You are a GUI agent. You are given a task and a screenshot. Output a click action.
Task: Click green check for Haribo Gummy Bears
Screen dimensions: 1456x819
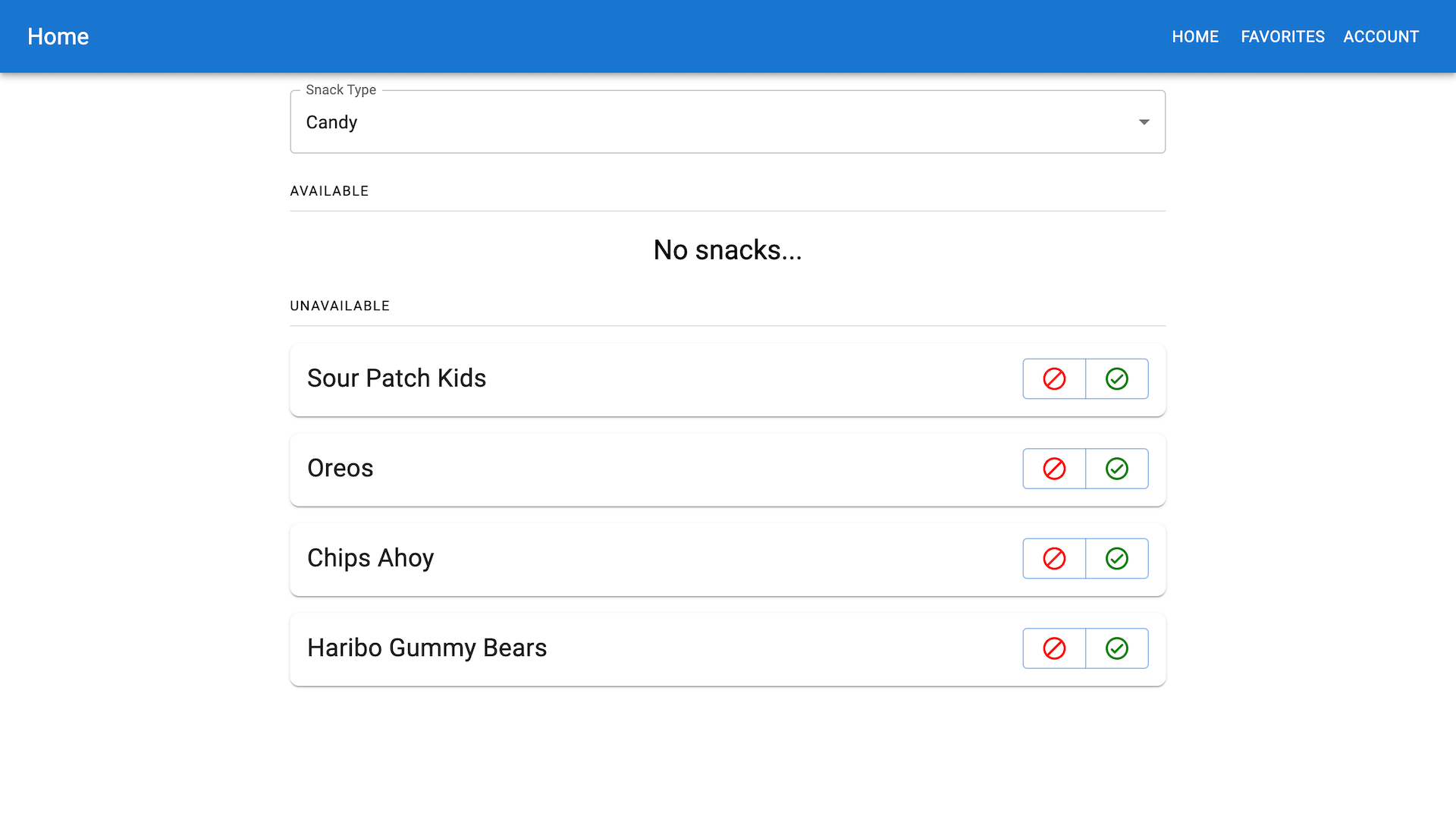coord(1117,648)
